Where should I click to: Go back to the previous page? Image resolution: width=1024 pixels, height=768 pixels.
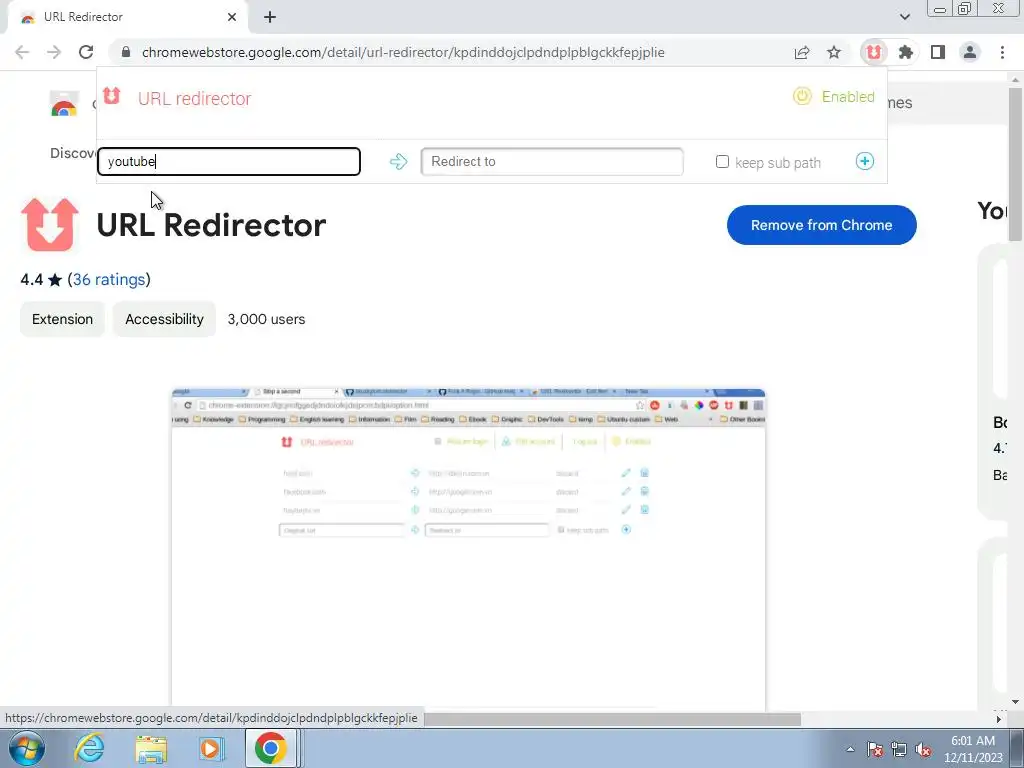pos(22,52)
